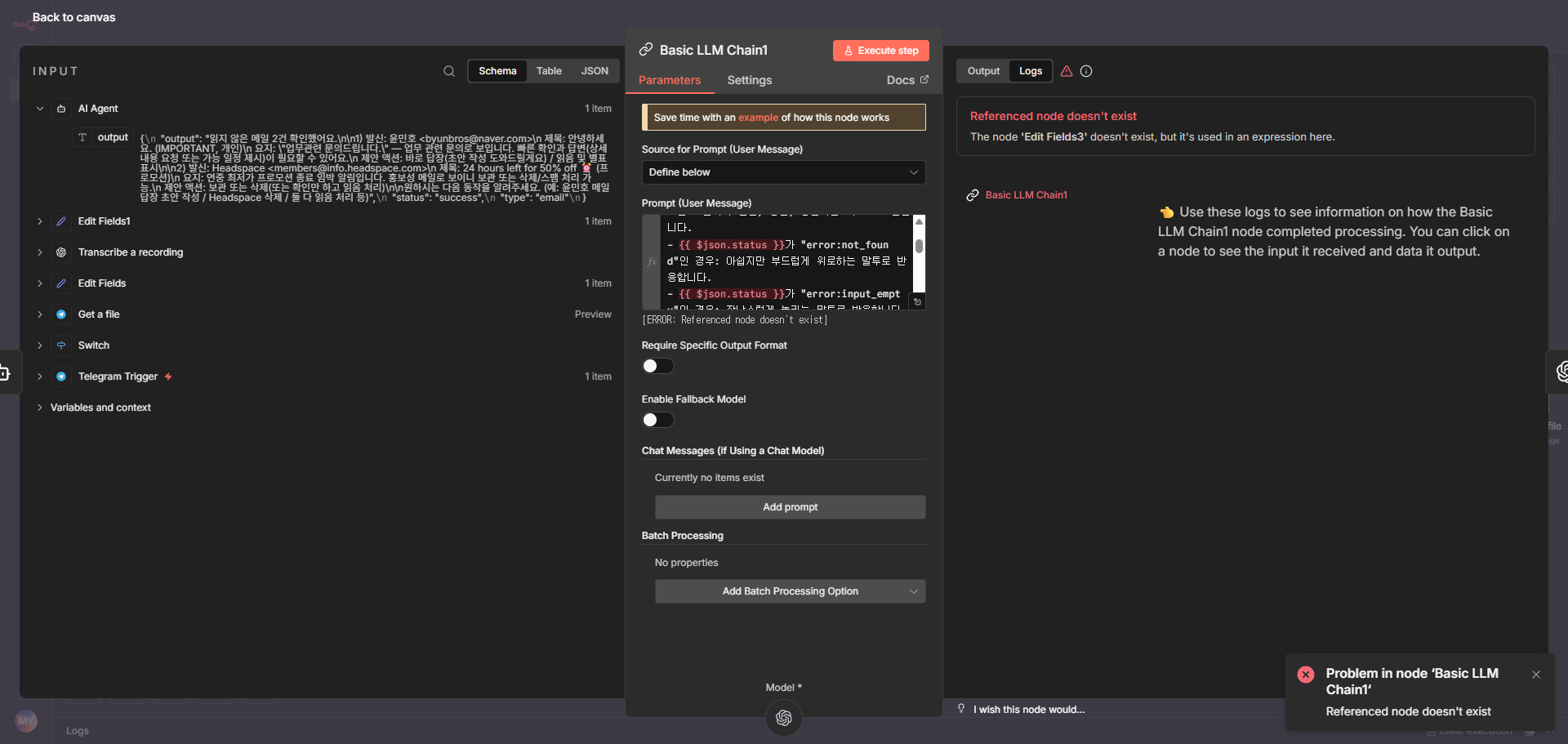Click the AI Agent robot icon

coord(61,109)
